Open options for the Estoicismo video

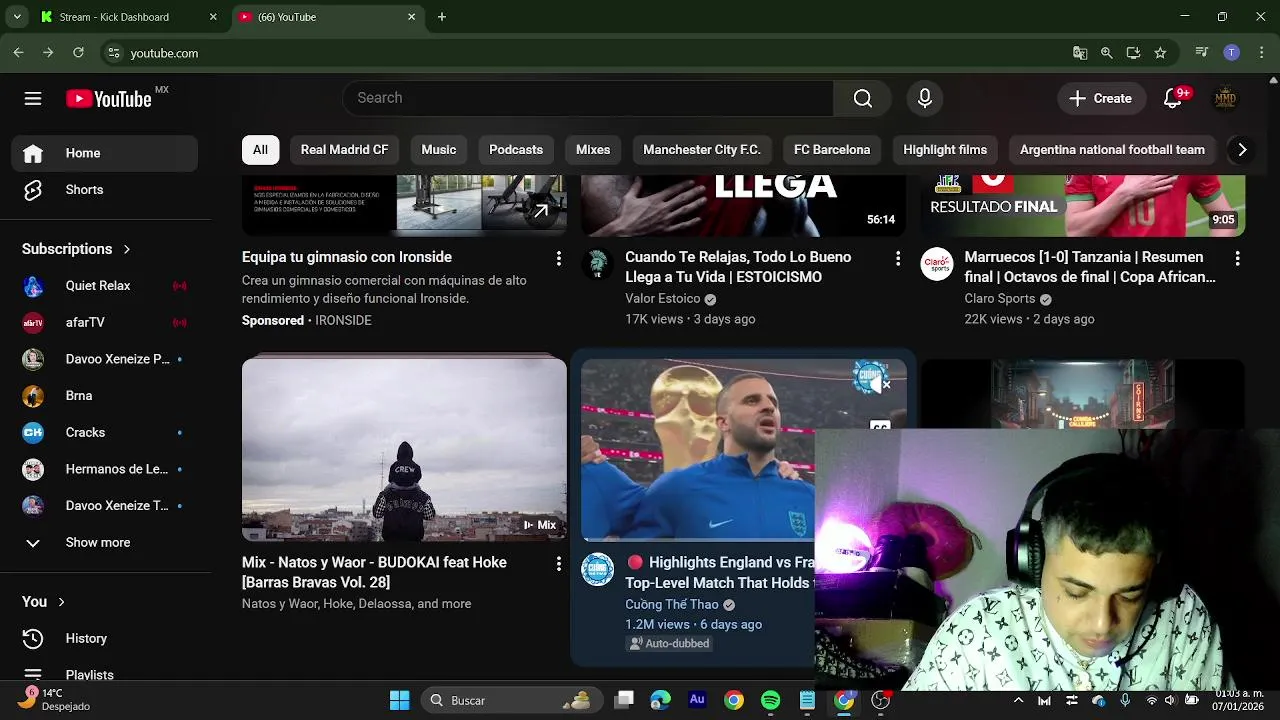897,258
